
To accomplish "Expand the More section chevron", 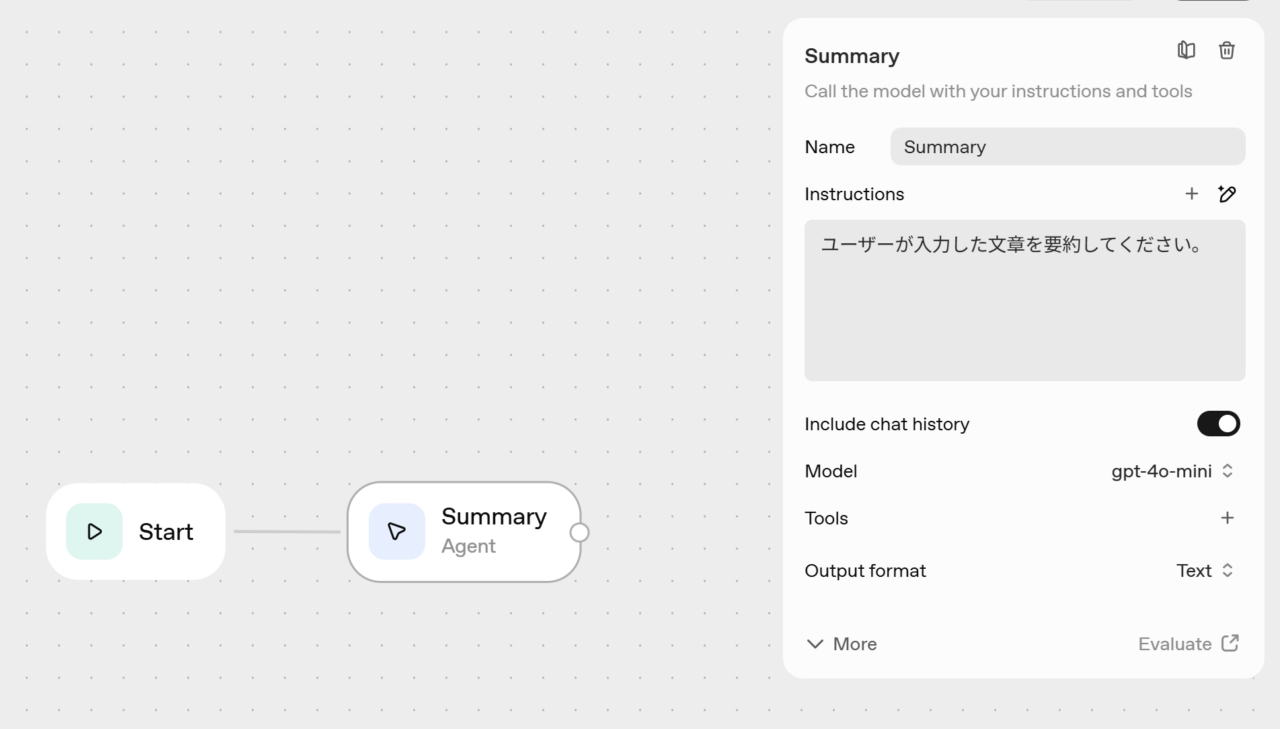I will [x=816, y=644].
